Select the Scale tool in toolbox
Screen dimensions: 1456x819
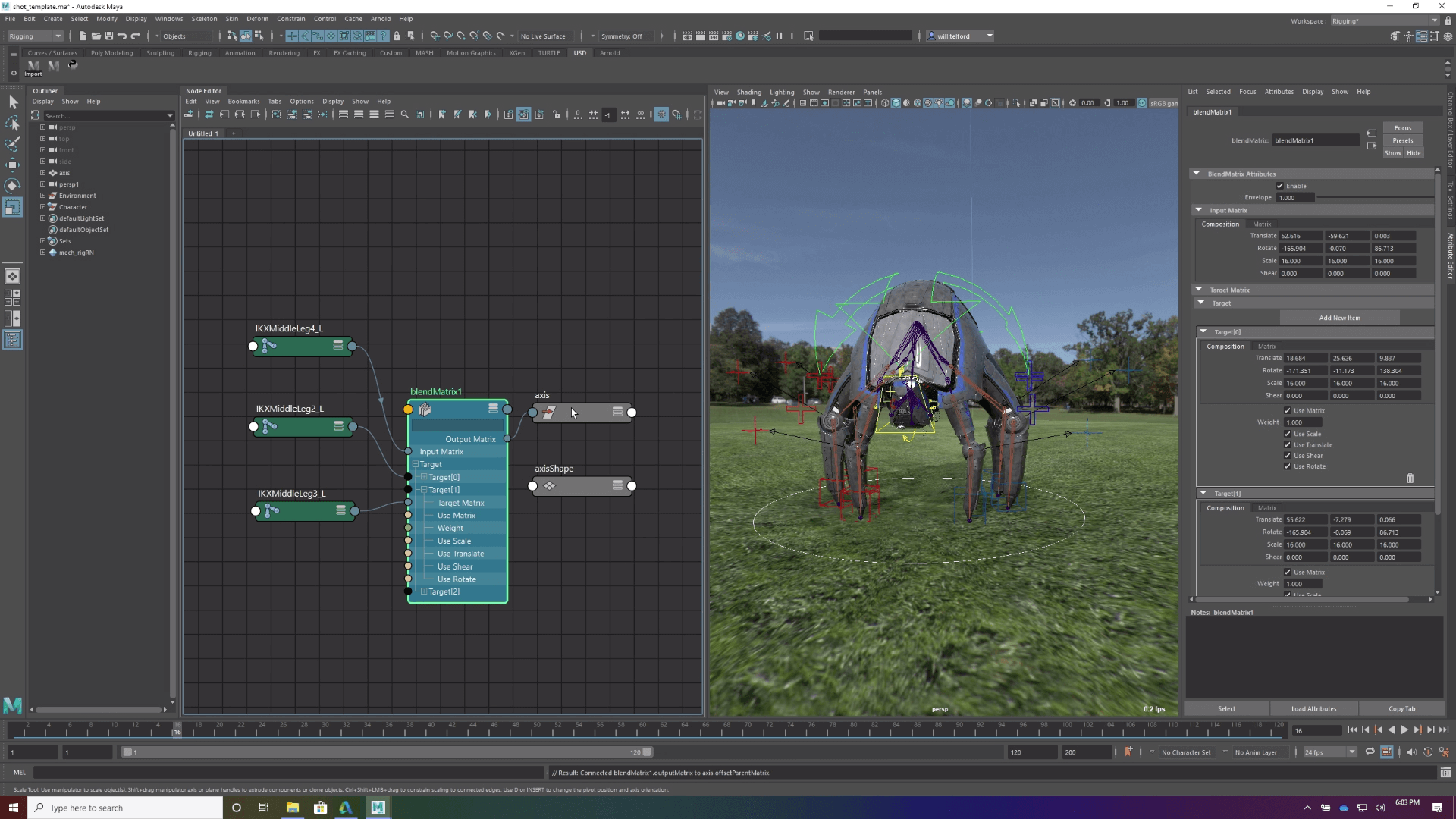(13, 206)
